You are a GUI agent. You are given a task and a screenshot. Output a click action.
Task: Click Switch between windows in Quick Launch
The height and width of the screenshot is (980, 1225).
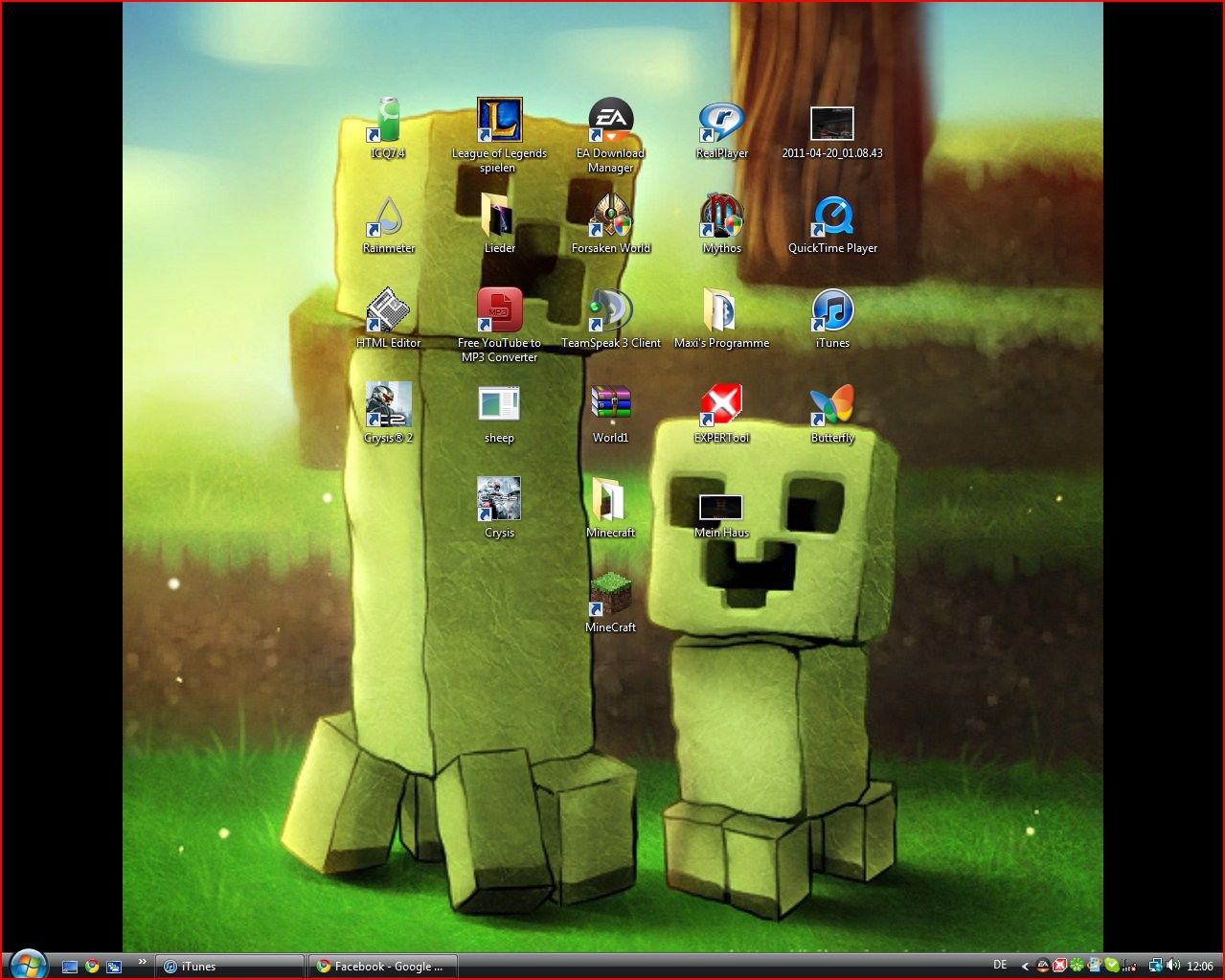(114, 967)
